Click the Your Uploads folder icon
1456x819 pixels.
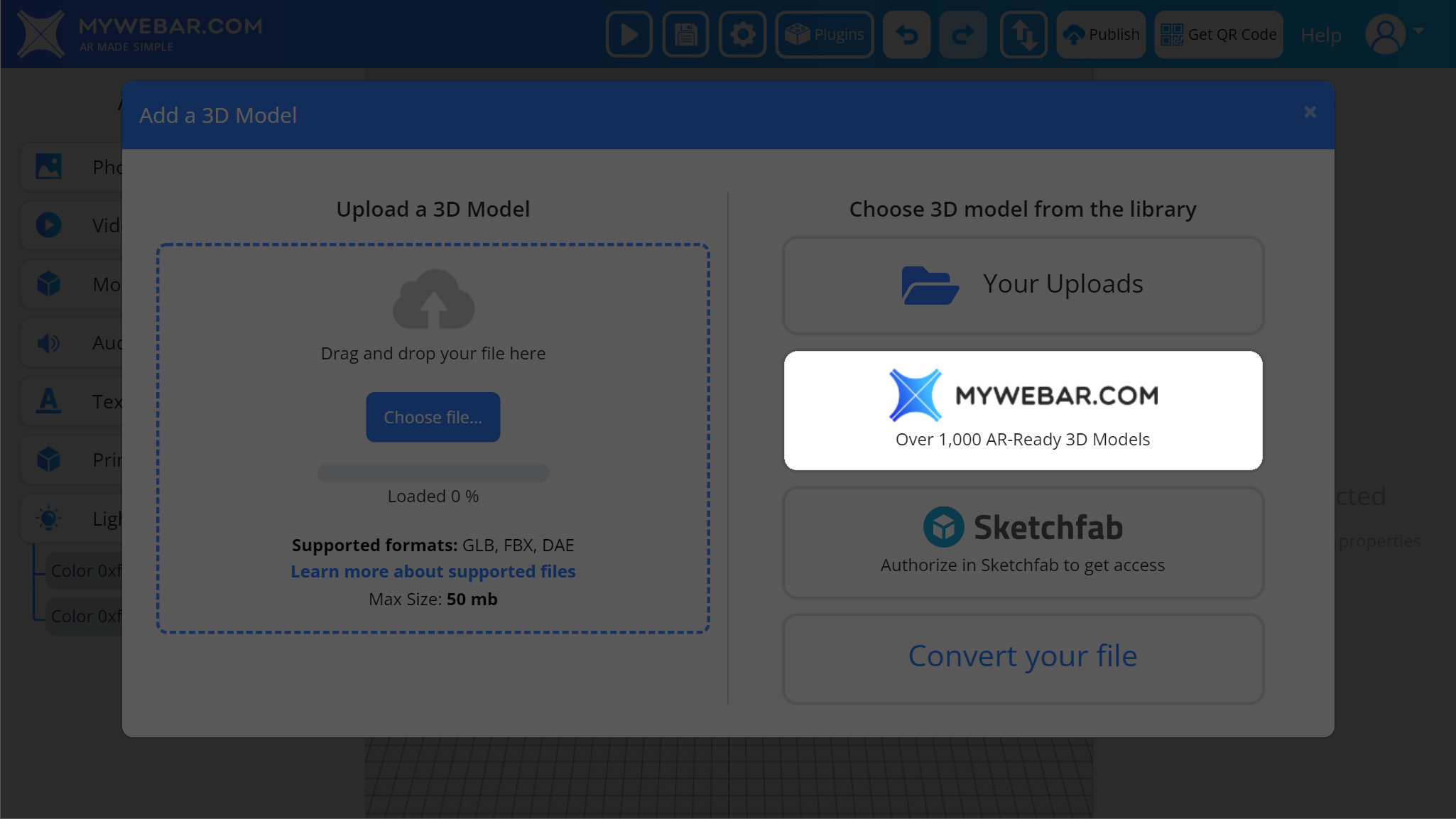[x=930, y=285]
